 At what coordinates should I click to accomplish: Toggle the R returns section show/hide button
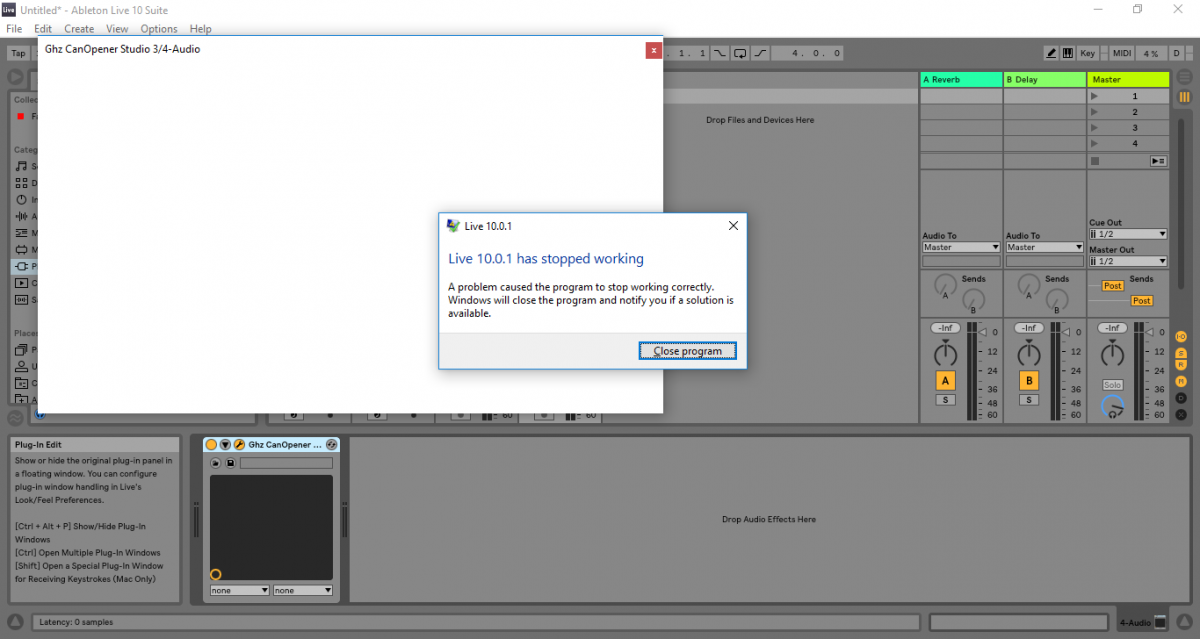(1181, 367)
